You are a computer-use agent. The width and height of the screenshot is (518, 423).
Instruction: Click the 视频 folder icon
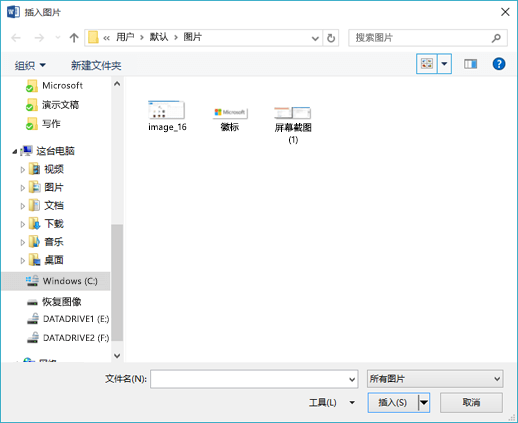(34, 169)
